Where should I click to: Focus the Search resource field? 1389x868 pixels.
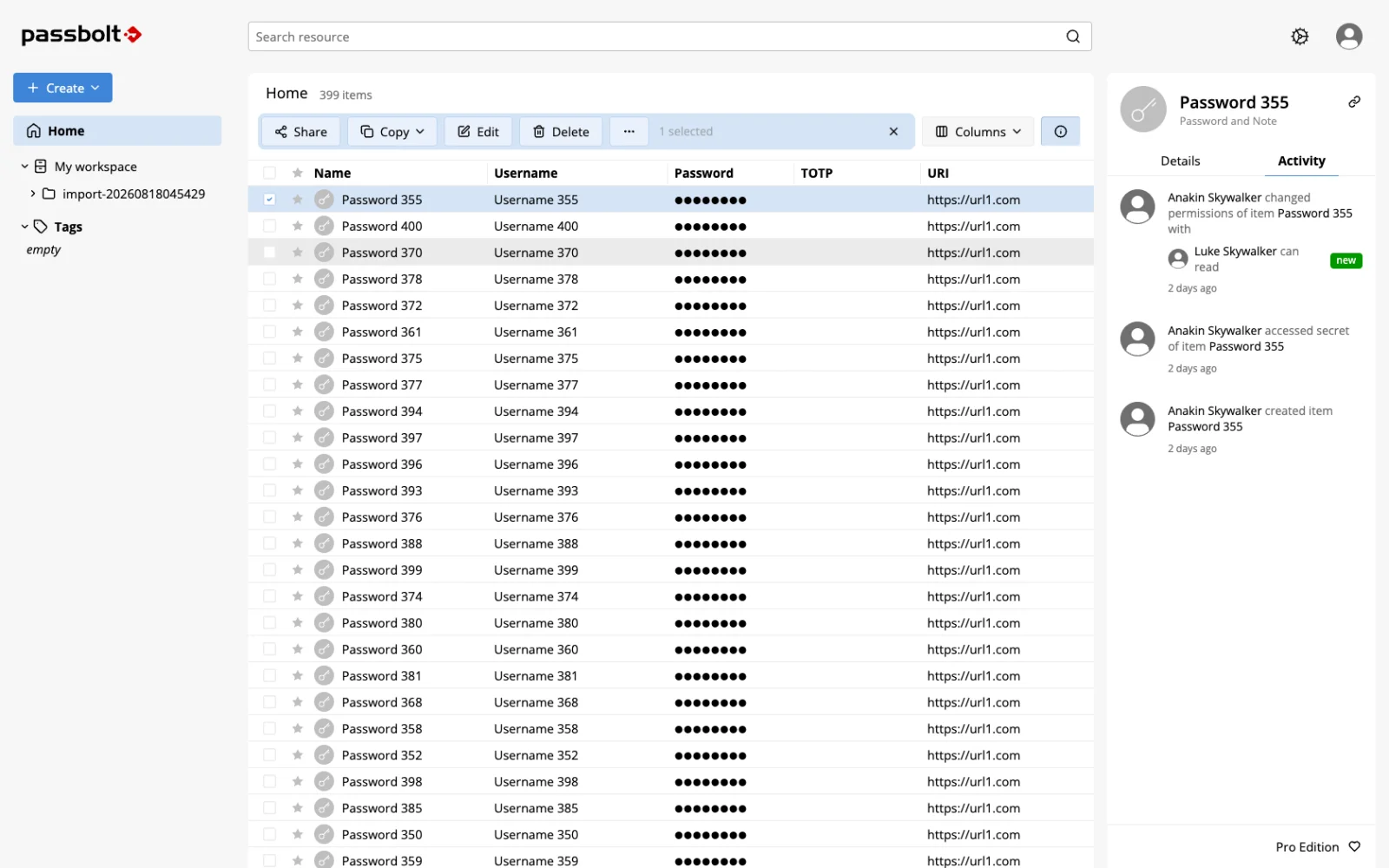point(669,36)
